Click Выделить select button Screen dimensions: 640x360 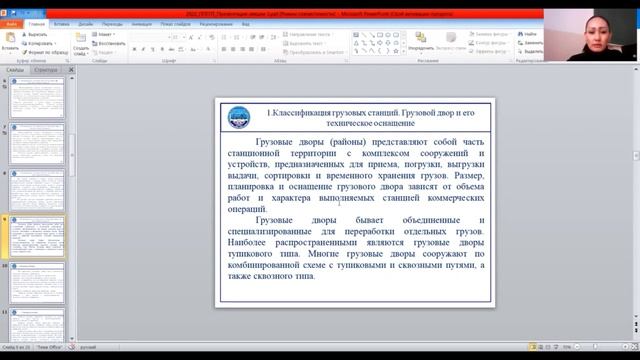click(530, 51)
